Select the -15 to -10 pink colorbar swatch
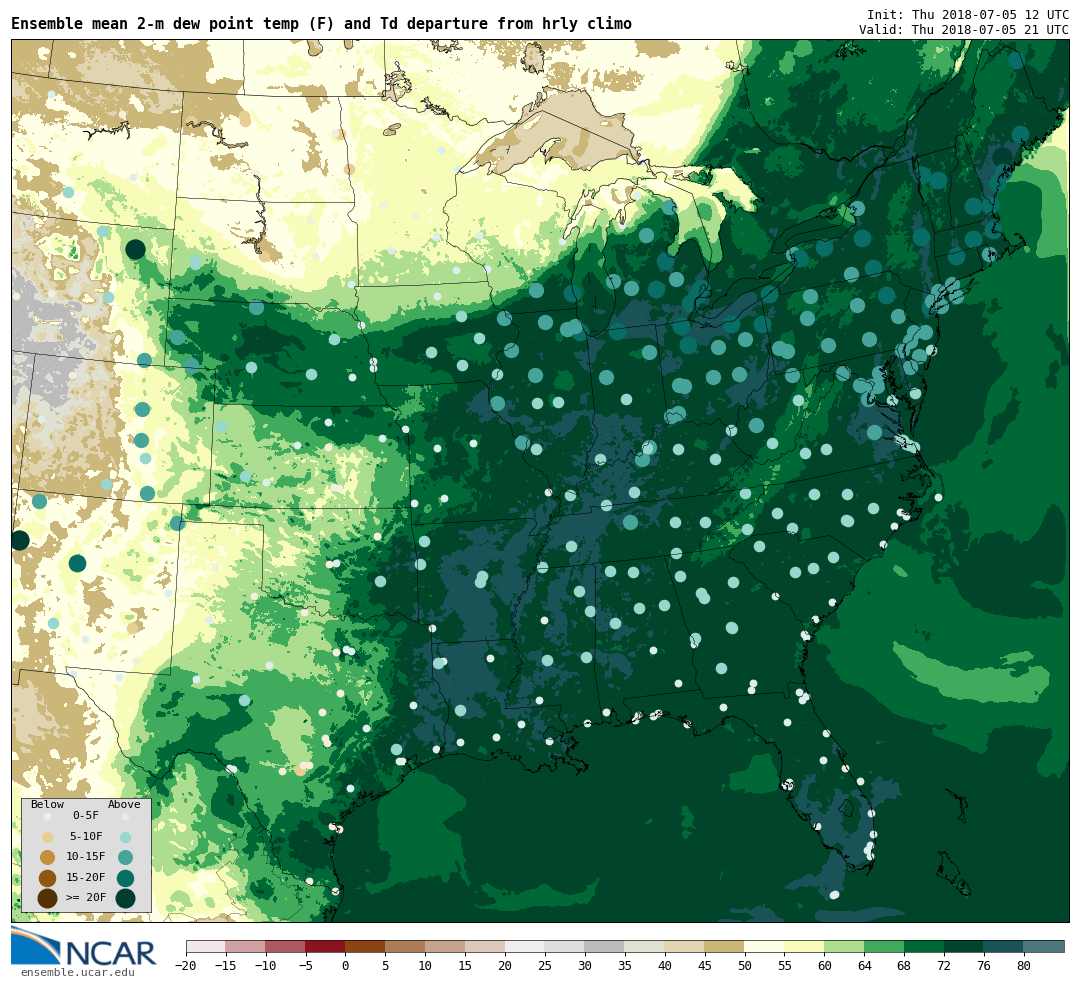 click(246, 946)
